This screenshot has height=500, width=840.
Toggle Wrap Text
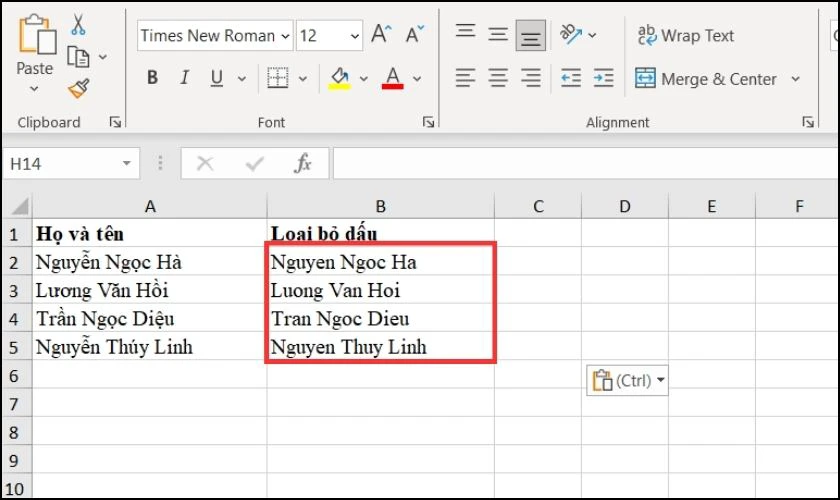tap(686, 35)
